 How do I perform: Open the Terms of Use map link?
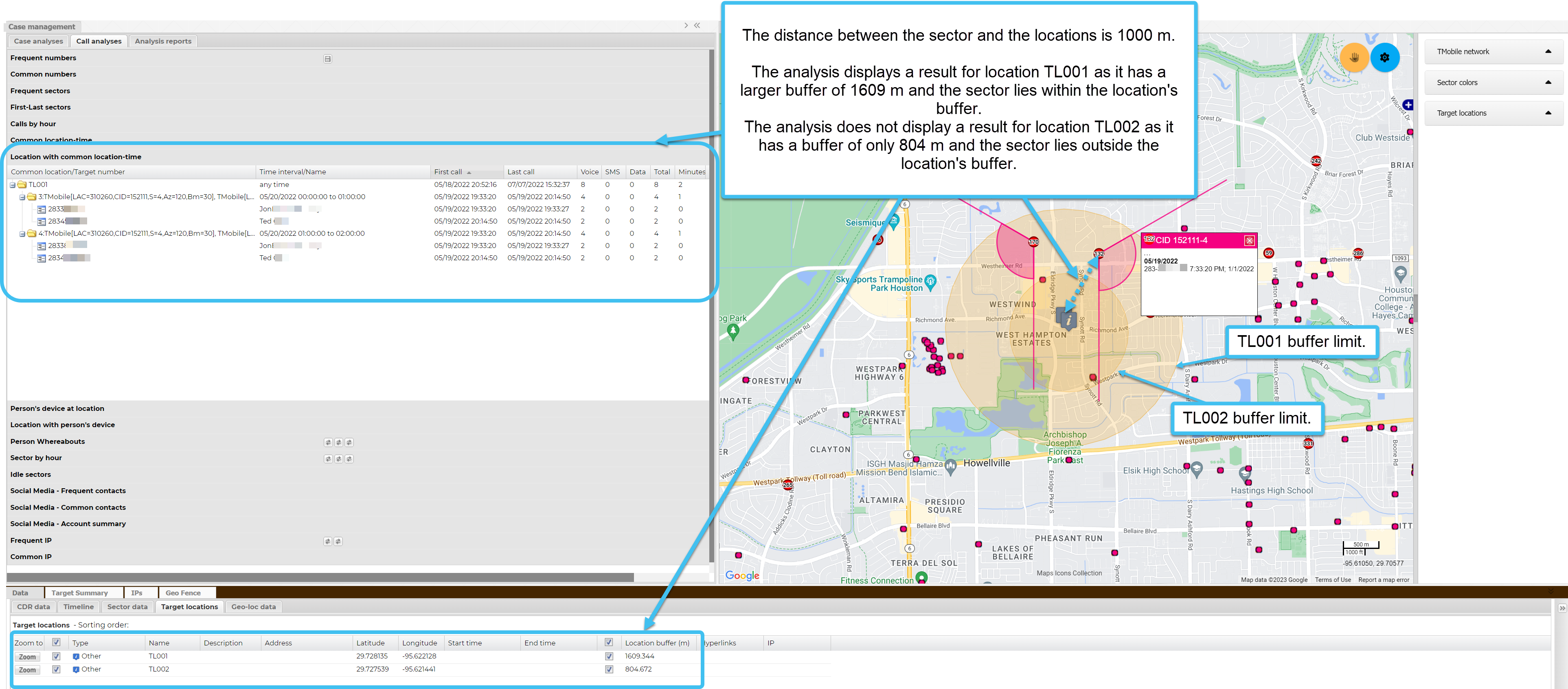(1332, 580)
